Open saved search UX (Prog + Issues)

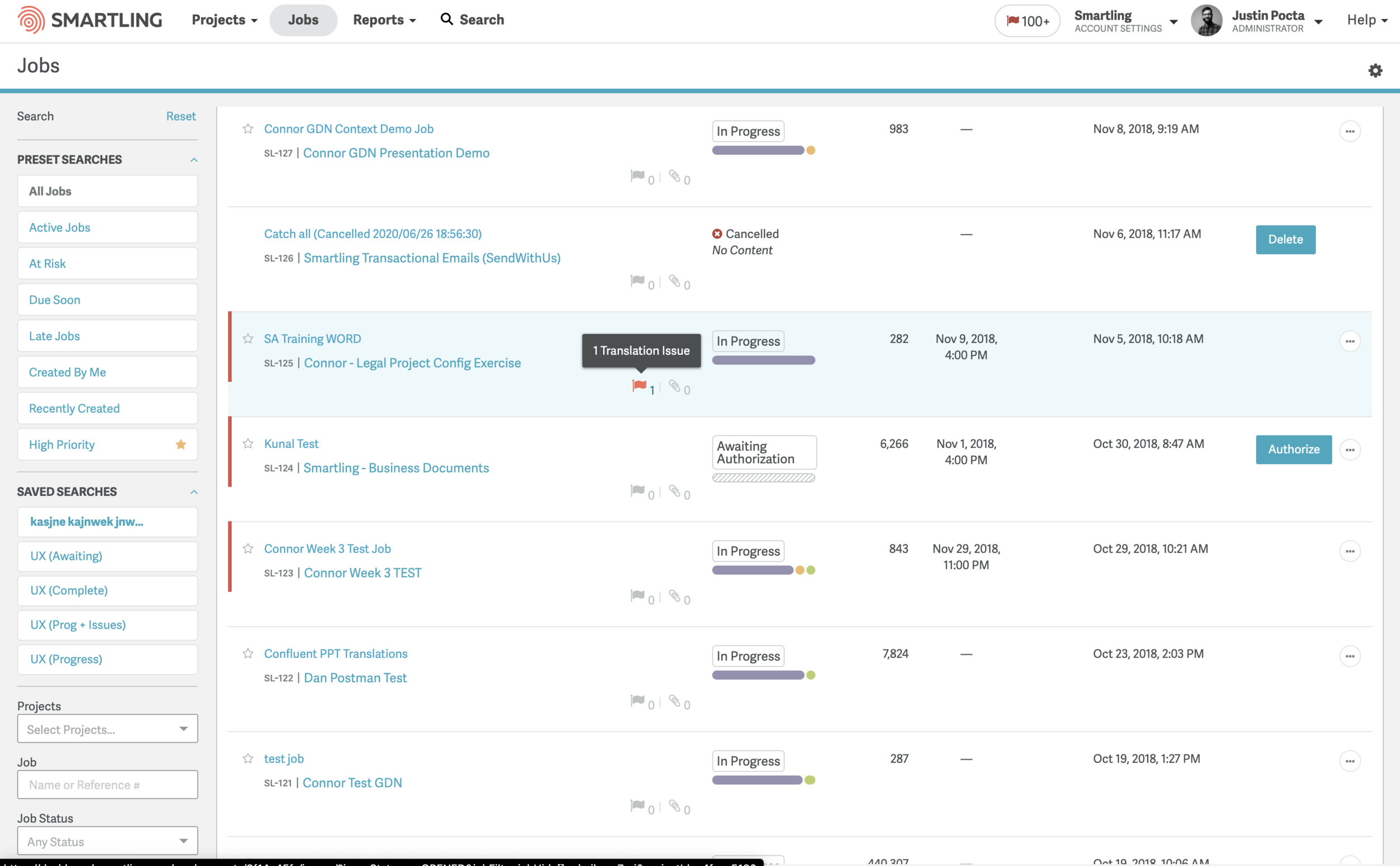coord(108,625)
